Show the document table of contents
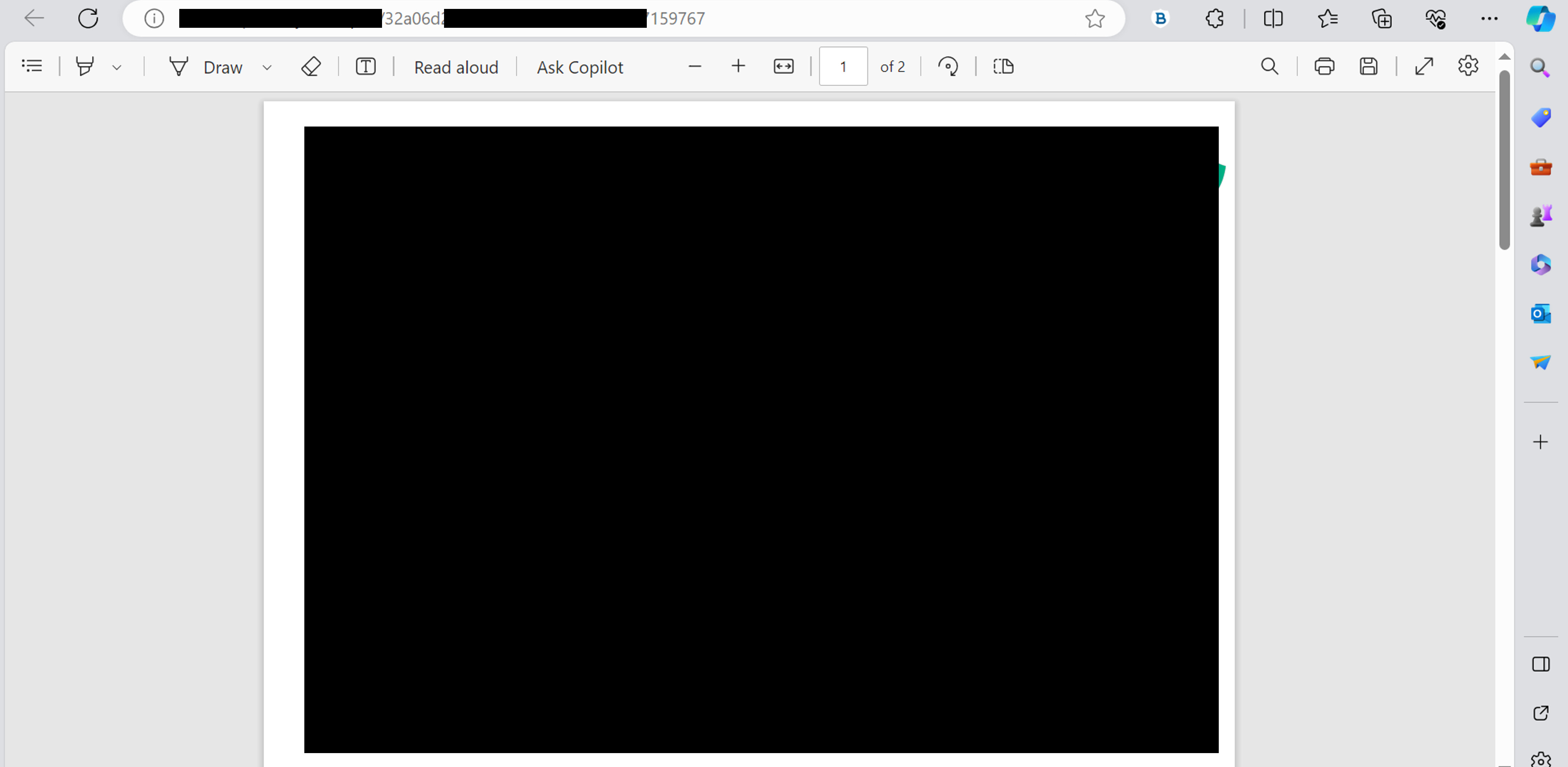The image size is (1568, 767). coord(32,65)
